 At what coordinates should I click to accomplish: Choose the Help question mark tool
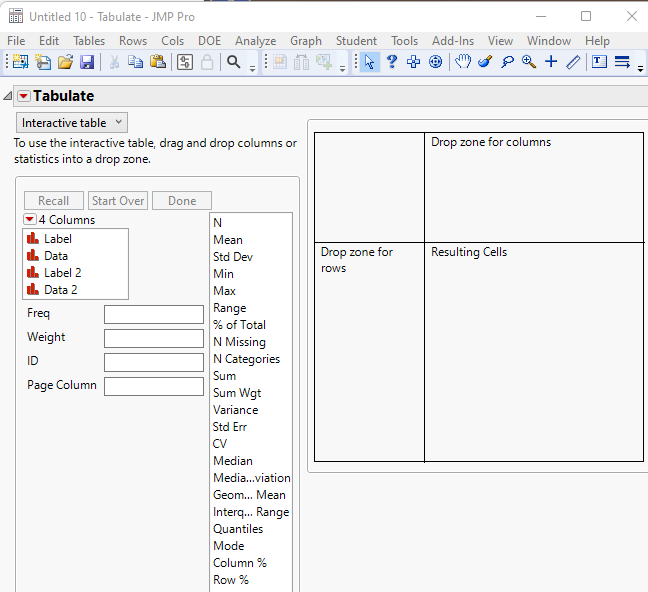tap(392, 62)
